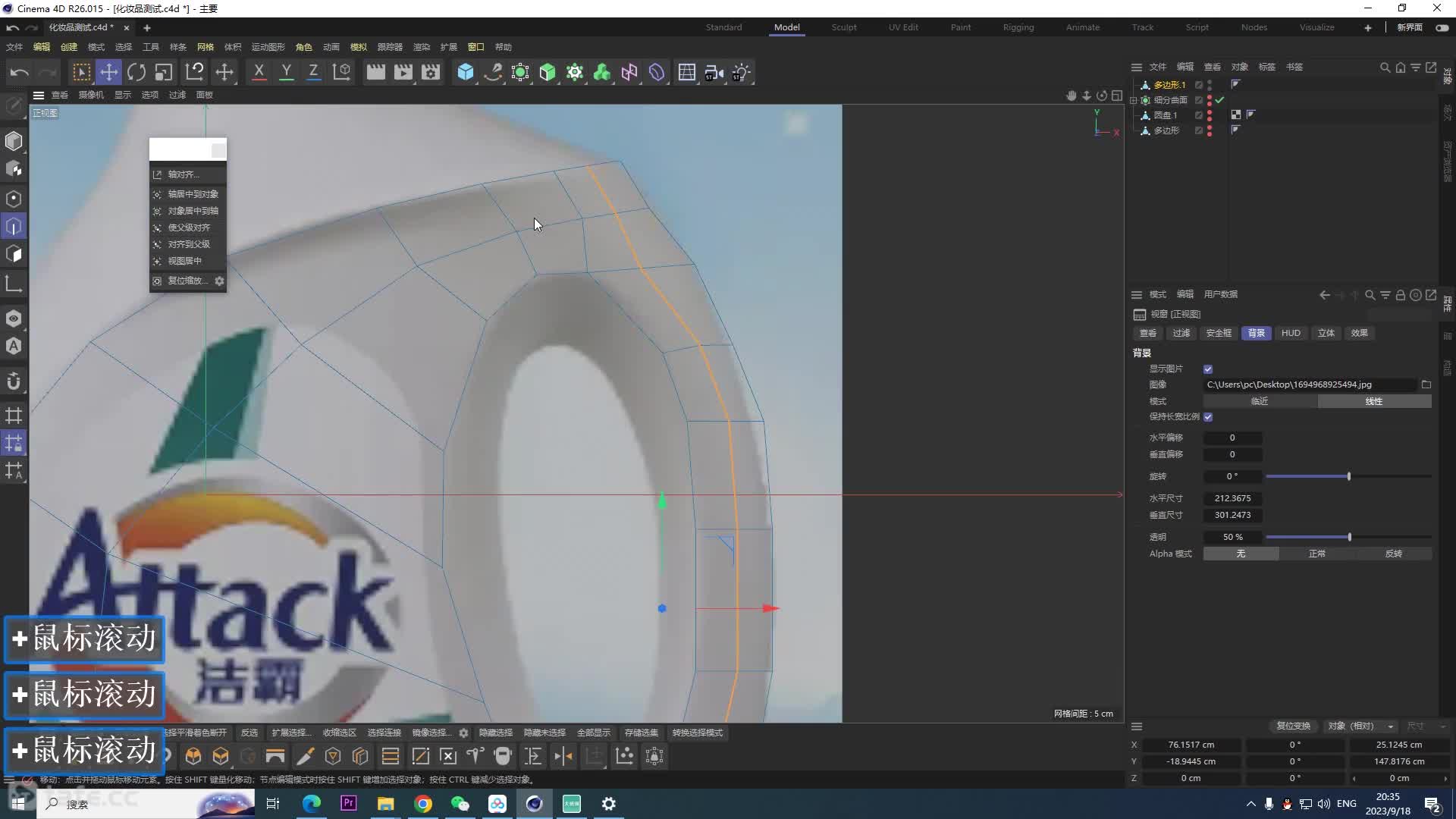The width and height of the screenshot is (1456, 819).
Task: Click the weld mask icon in bottom toolbar
Action: click(x=503, y=756)
